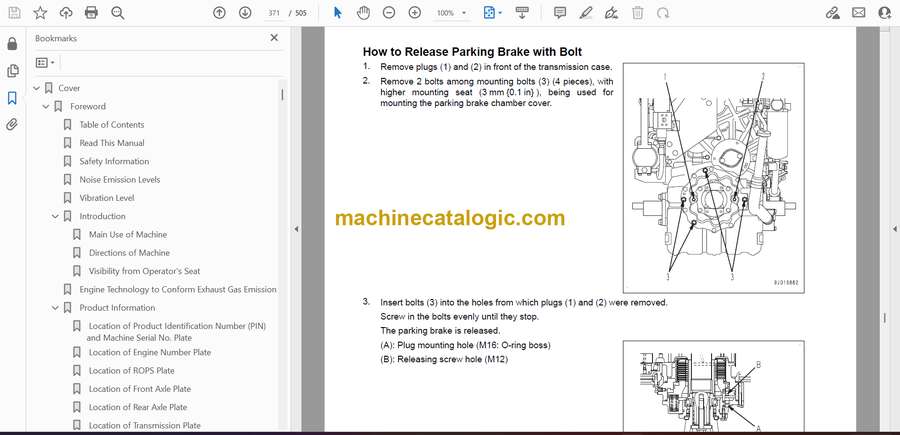Collapse the Cover bookmark
The height and width of the screenshot is (435, 900).
tap(37, 88)
